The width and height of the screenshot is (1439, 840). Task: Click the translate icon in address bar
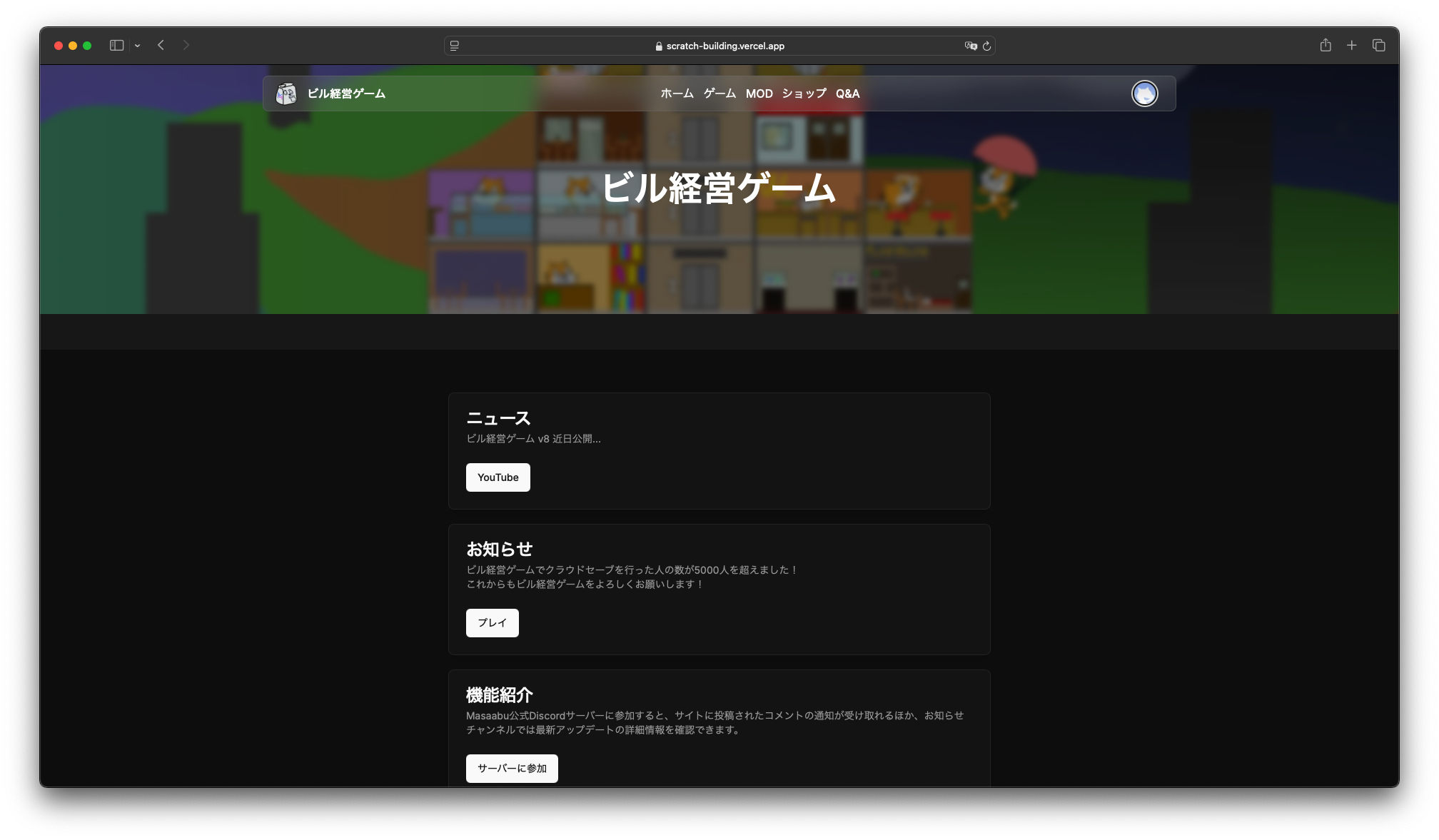click(971, 46)
